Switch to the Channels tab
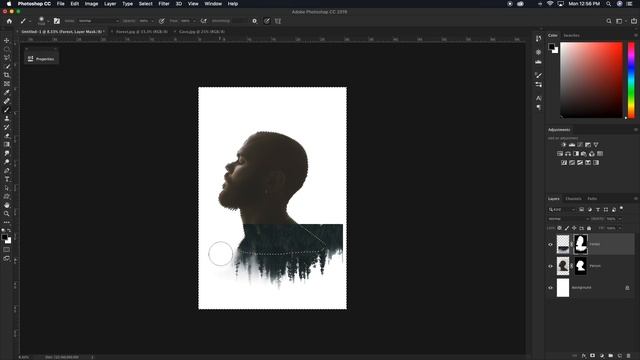 point(573,199)
